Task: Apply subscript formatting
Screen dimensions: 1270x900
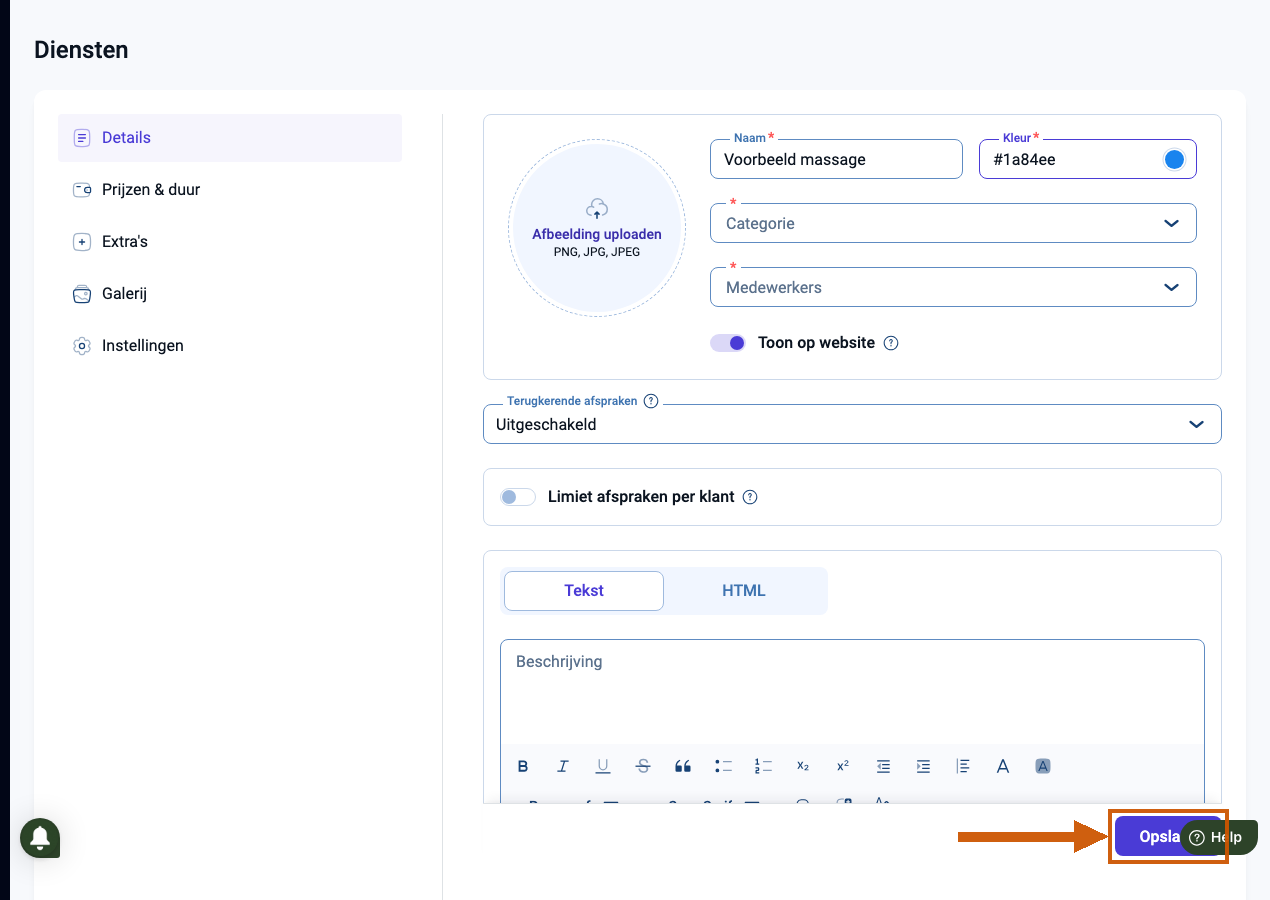Action: (x=803, y=767)
